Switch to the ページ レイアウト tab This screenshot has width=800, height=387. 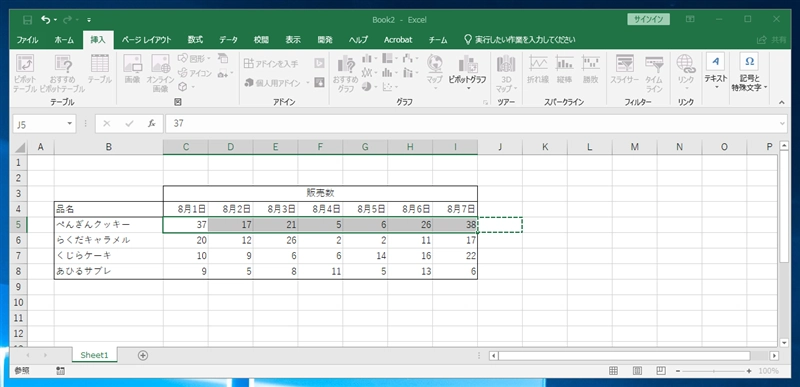click(x=146, y=40)
